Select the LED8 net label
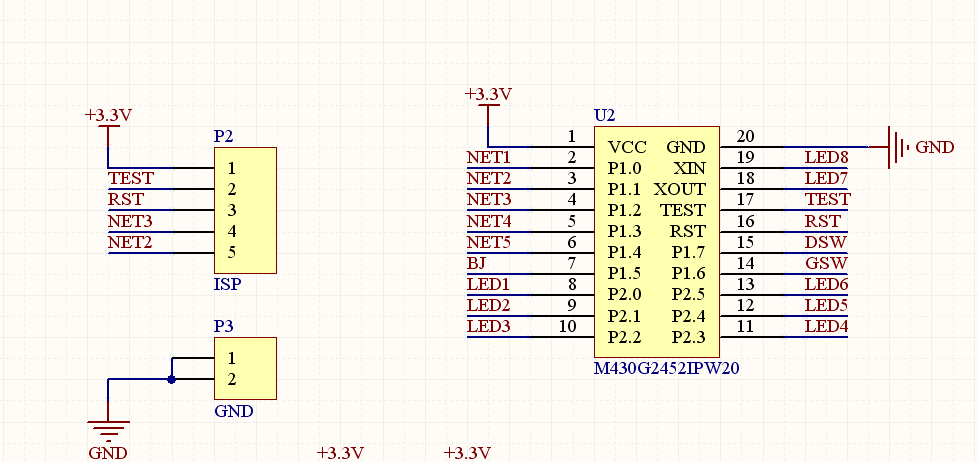This screenshot has height=462, width=978. coord(826,157)
